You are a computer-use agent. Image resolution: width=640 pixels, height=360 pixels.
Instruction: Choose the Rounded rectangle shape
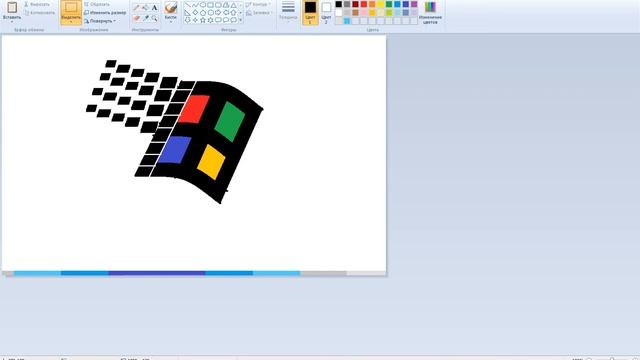click(x=218, y=5)
